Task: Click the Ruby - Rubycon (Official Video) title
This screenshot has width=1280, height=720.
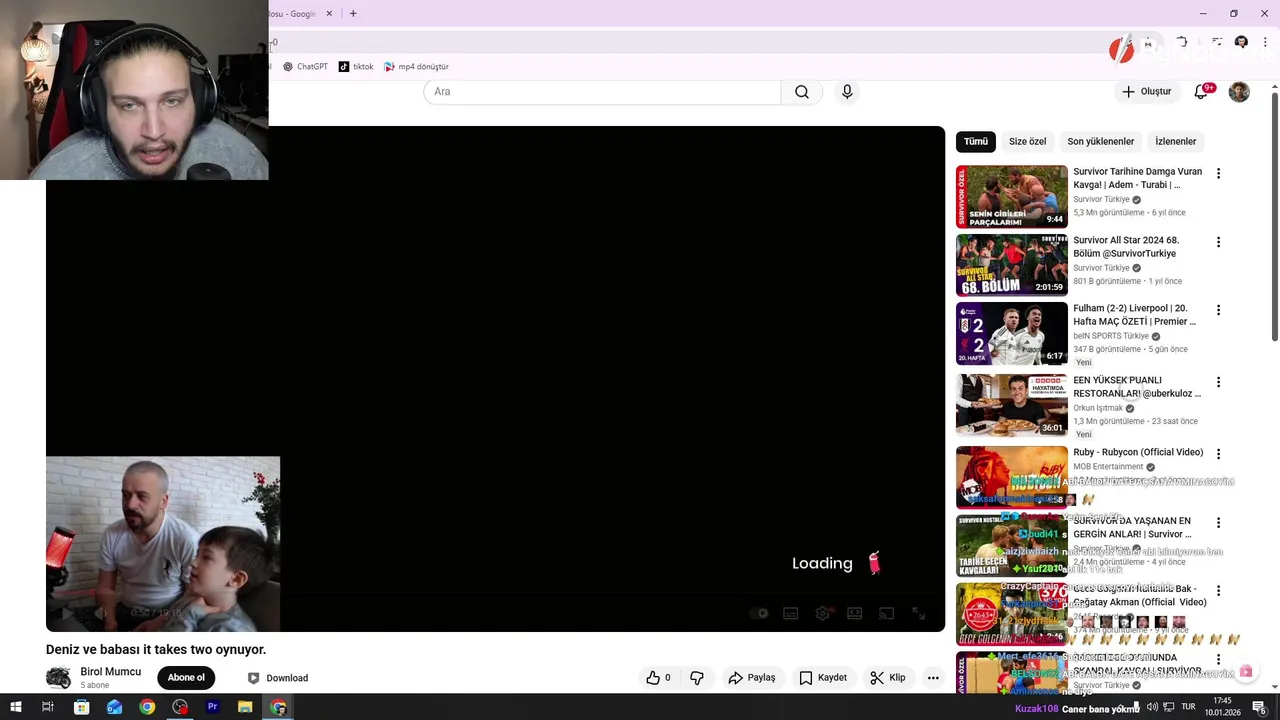Action: (x=1138, y=453)
